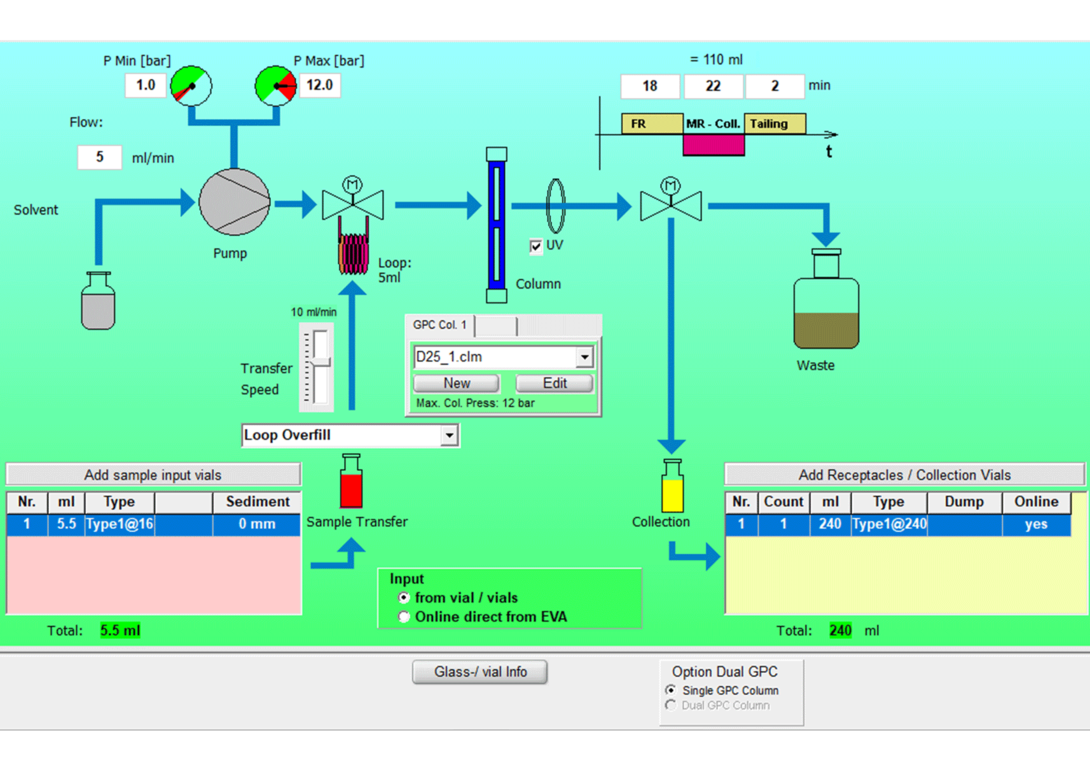Click the P Max value field
Screen dimensions: 1090x770
pos(319,85)
